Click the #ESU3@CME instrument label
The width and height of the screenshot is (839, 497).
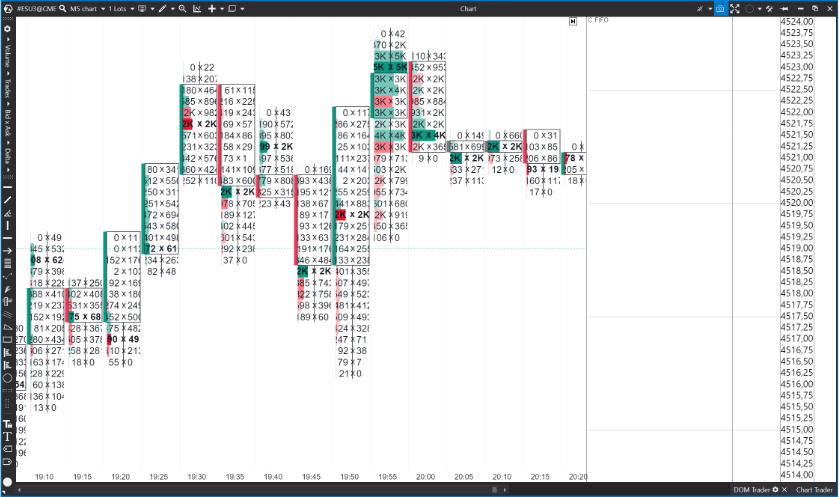coord(36,9)
